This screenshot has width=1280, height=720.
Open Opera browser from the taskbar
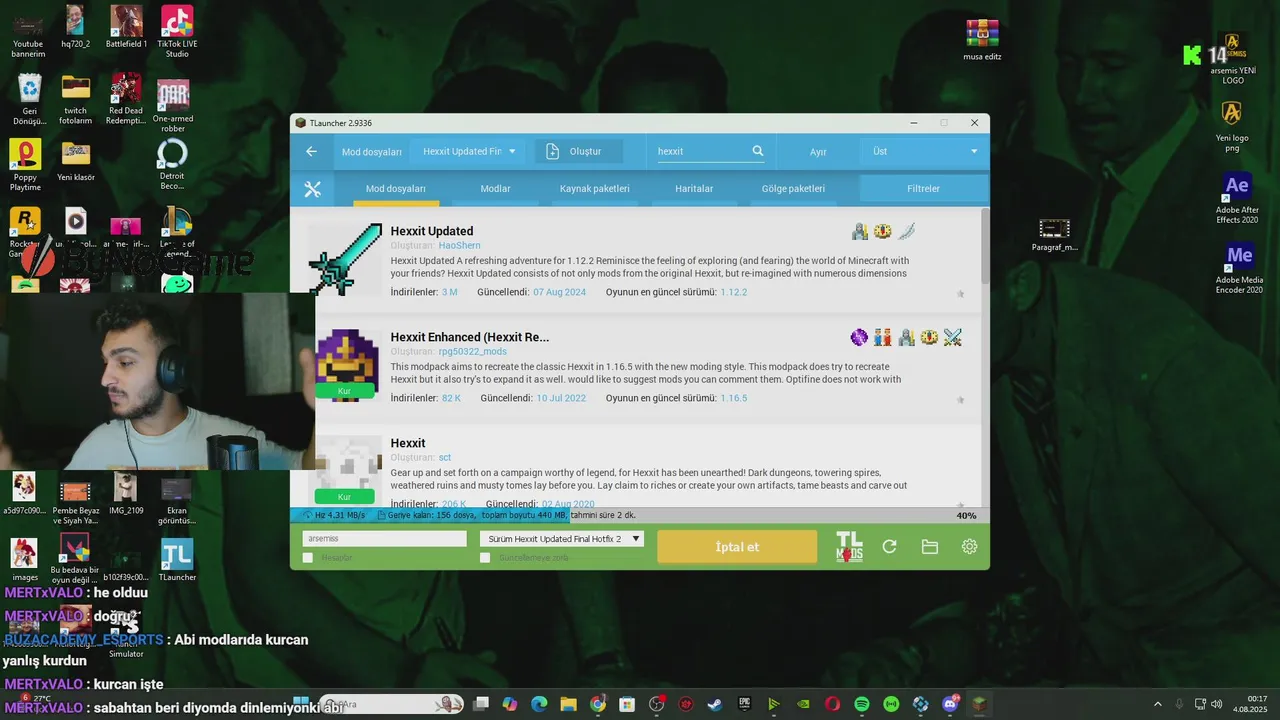point(832,704)
